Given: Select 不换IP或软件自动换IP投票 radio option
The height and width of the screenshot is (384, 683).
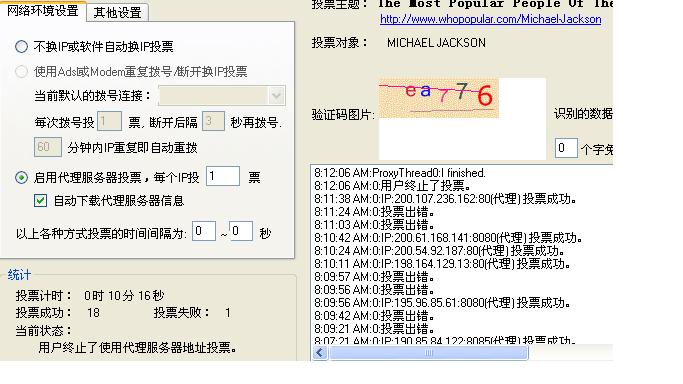Looking at the screenshot, I should [21, 47].
